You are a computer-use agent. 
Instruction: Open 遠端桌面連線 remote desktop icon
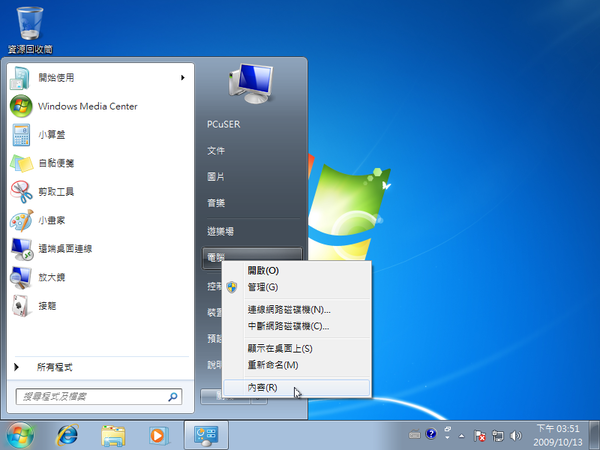click(21, 249)
